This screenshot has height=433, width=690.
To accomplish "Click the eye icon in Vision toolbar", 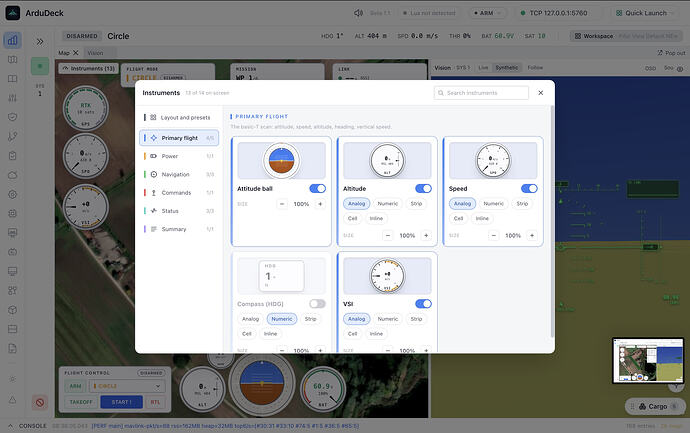I will tap(680, 69).
